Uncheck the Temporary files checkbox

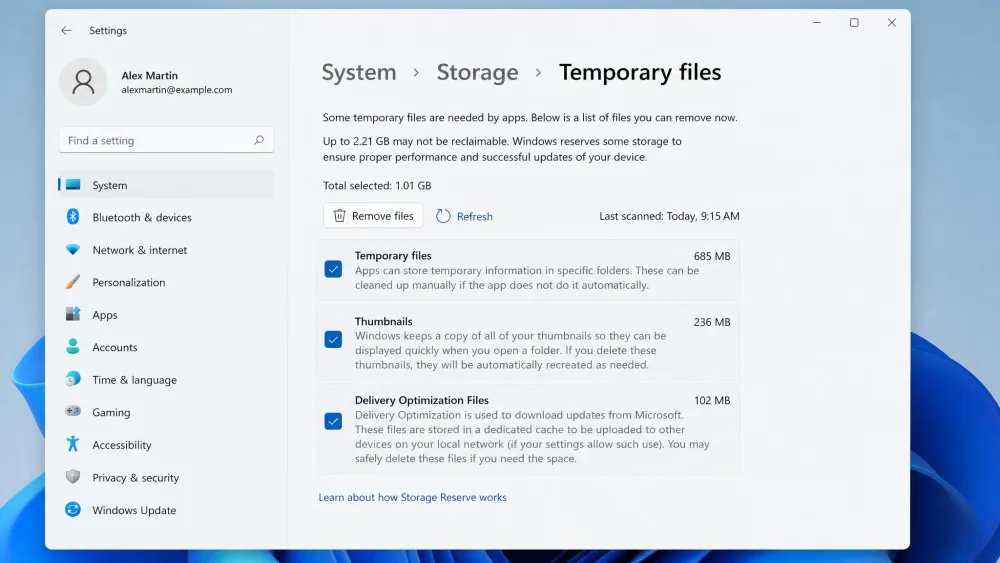(333, 269)
